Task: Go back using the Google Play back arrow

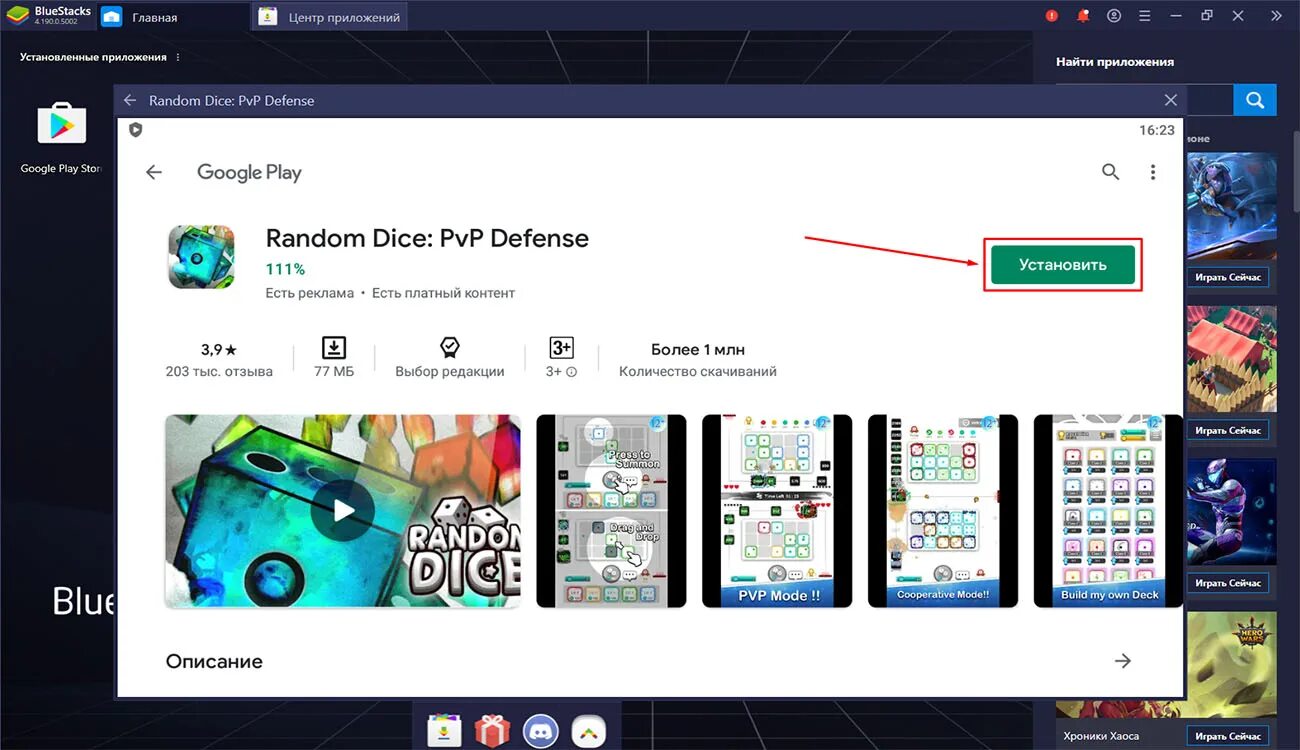Action: (x=154, y=172)
